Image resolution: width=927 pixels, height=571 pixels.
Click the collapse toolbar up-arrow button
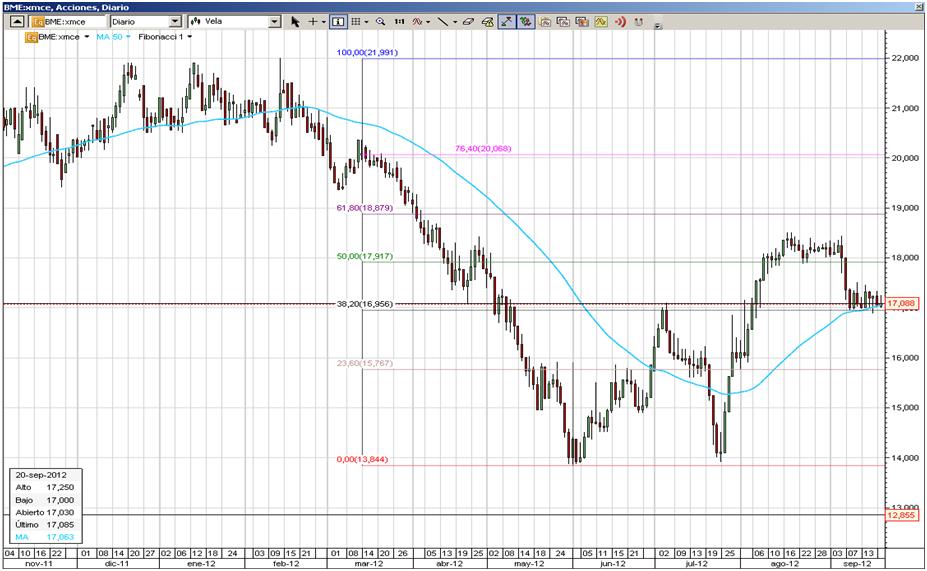[x=17, y=21]
